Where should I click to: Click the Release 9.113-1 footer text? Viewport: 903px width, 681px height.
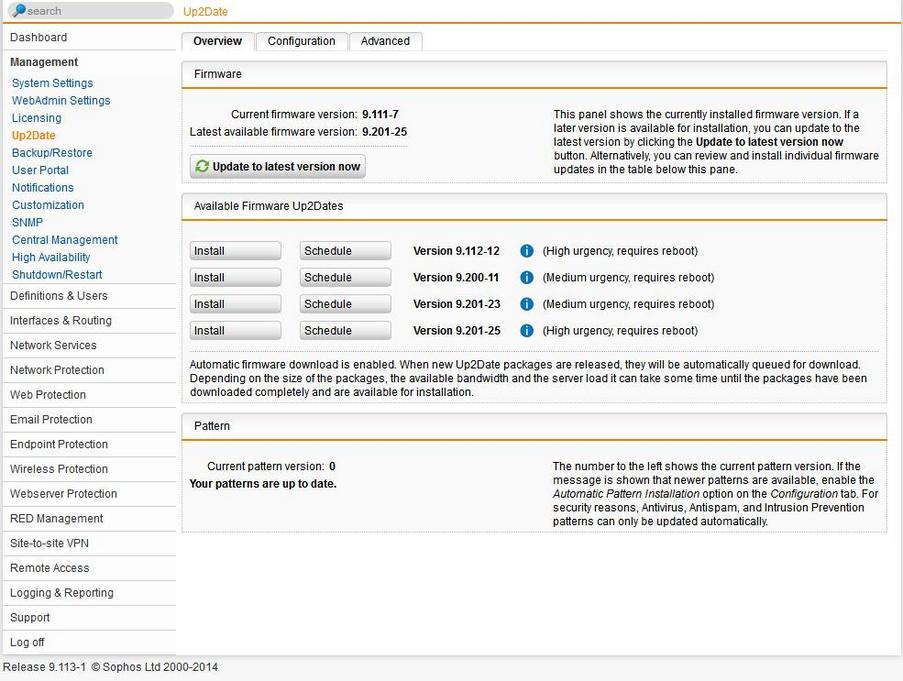click(x=44, y=667)
